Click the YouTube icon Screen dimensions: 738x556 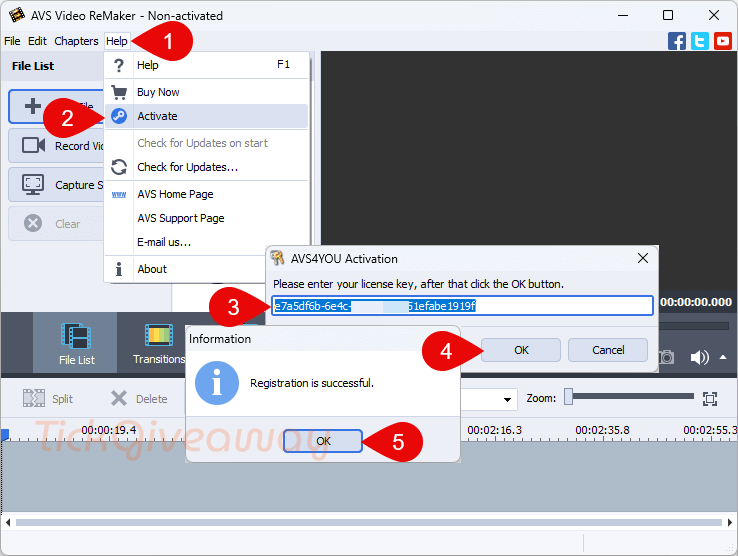[722, 41]
